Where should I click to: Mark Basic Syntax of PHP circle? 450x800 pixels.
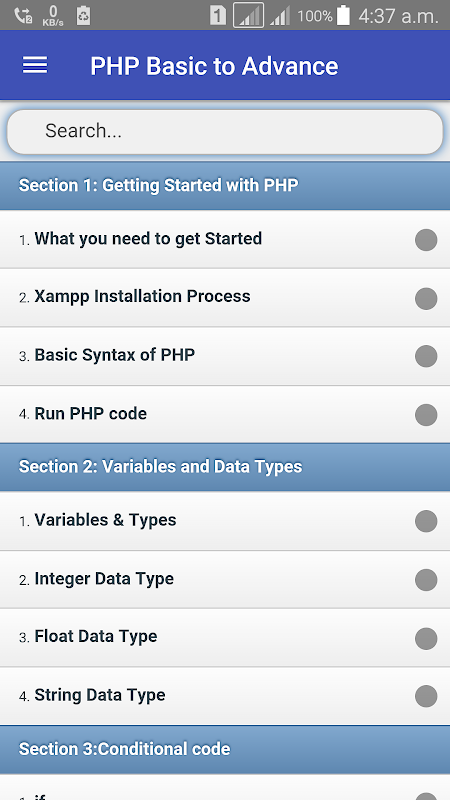click(426, 356)
